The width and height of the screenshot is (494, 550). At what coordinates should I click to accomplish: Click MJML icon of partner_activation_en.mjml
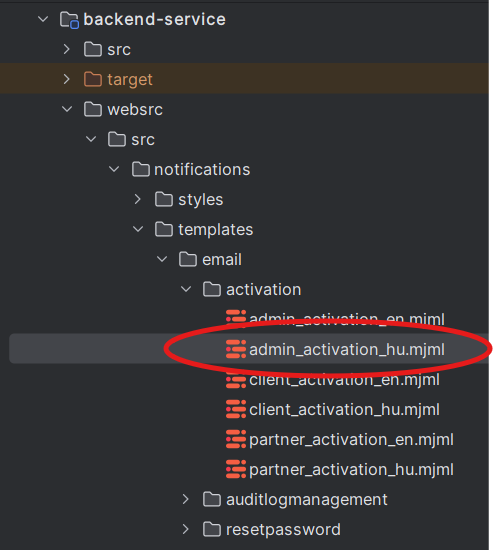click(236, 439)
